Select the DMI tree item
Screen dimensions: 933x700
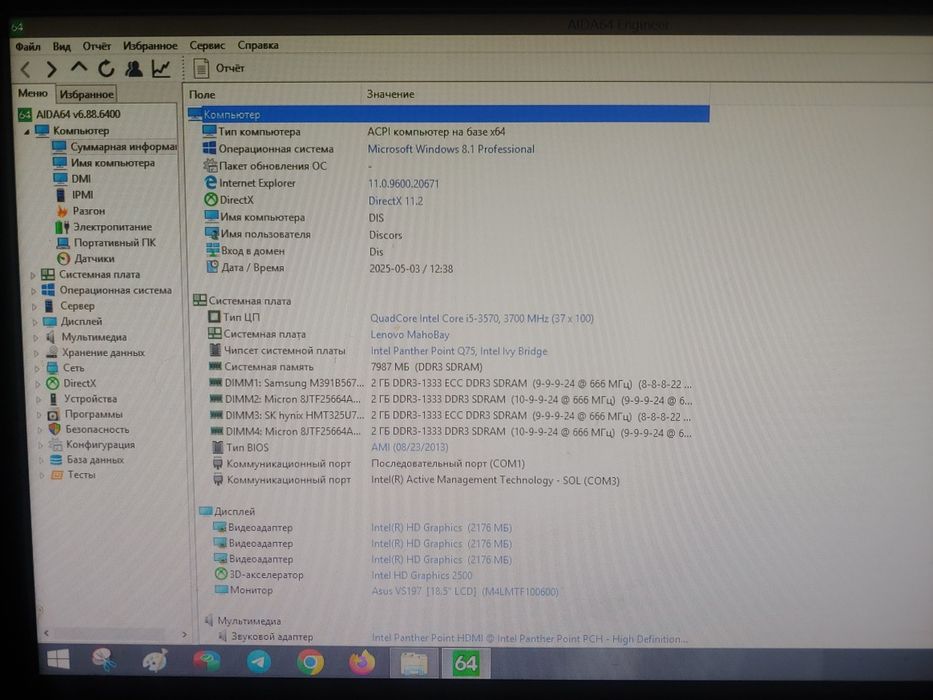coord(72,179)
